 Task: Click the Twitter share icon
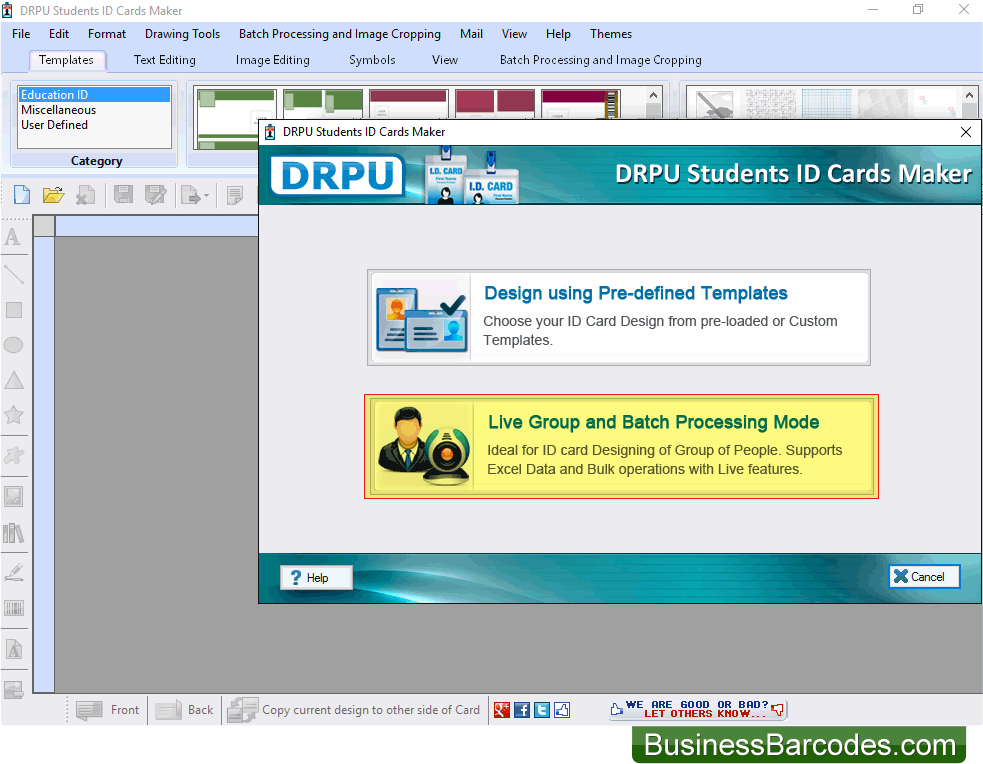click(542, 710)
